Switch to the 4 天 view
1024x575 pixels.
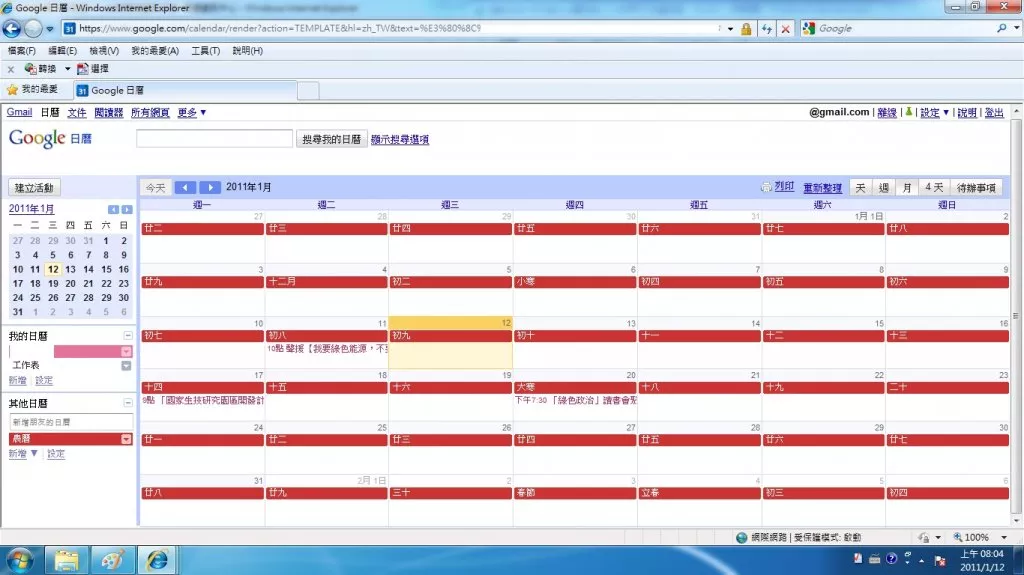pos(934,188)
